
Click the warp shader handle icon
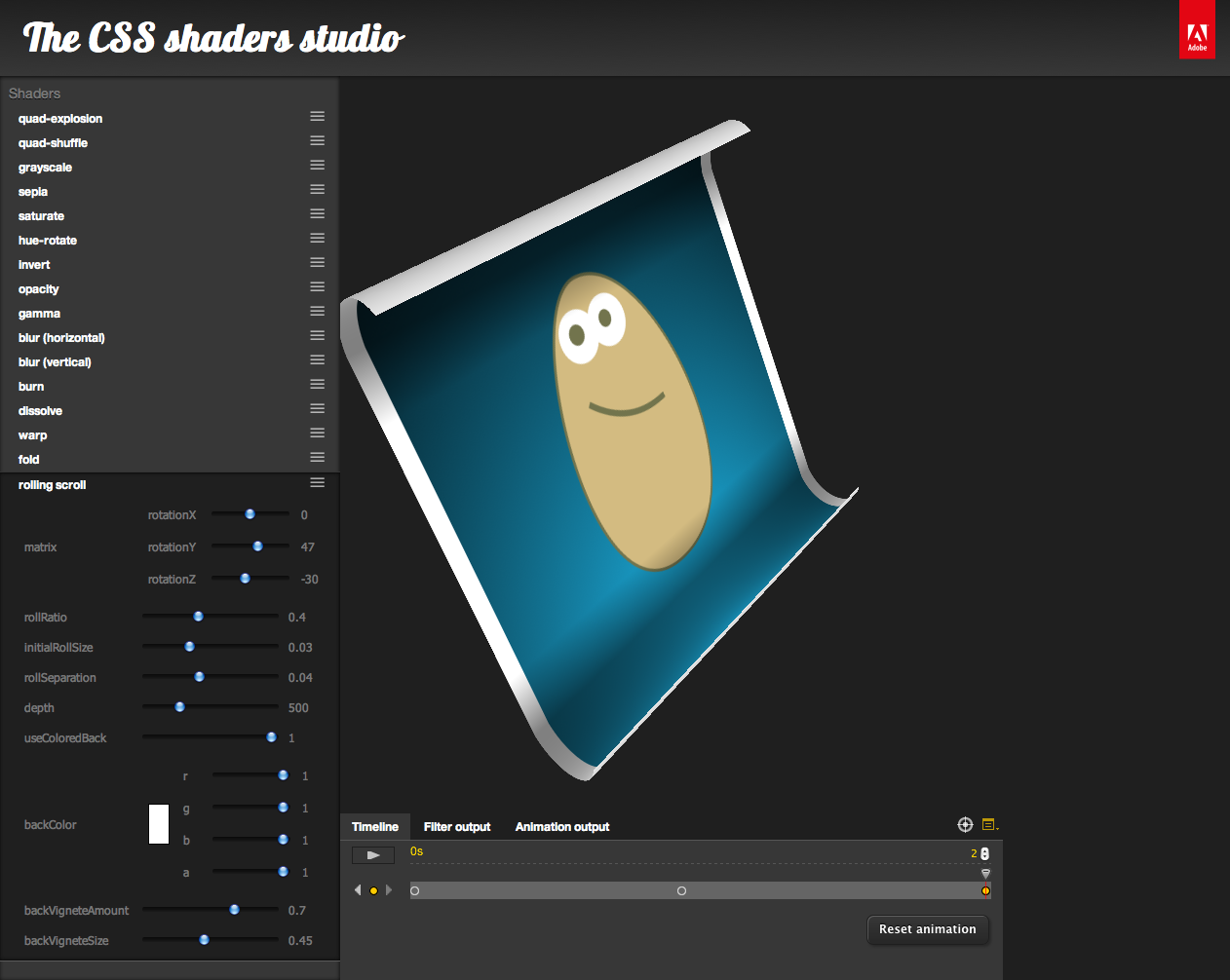tap(317, 433)
